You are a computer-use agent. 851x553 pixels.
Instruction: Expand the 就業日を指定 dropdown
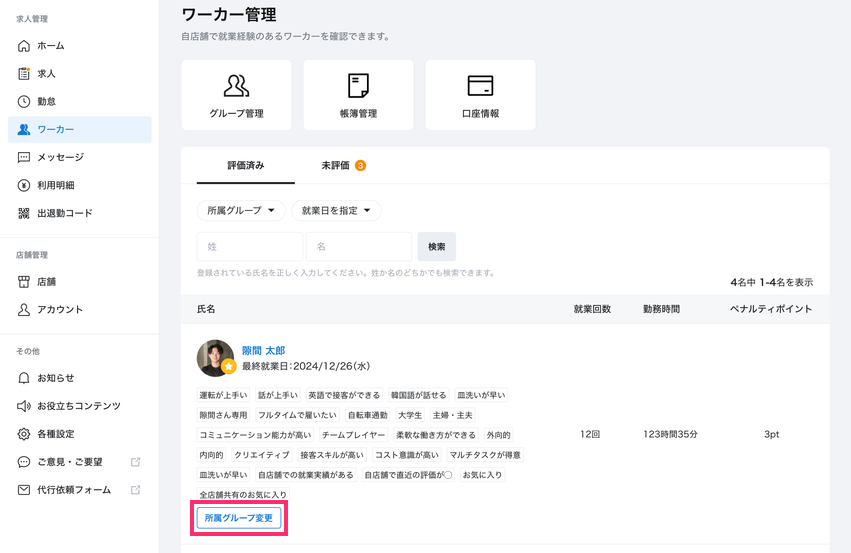336,211
